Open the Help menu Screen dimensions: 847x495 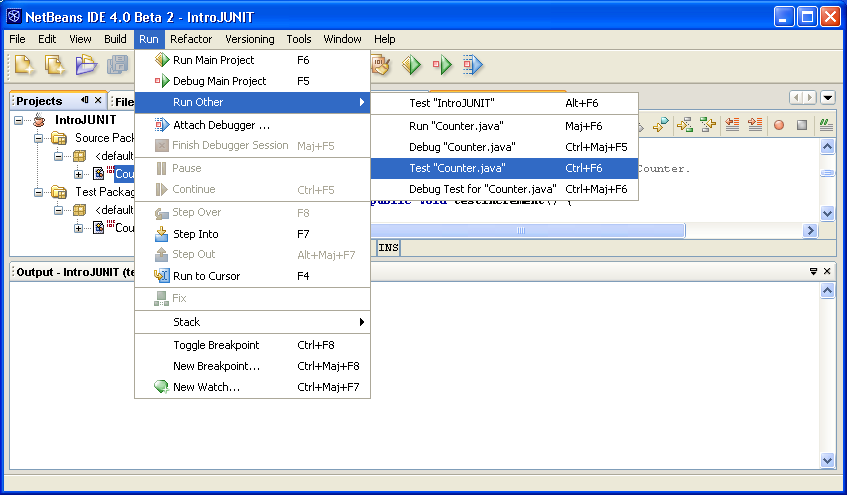point(385,39)
